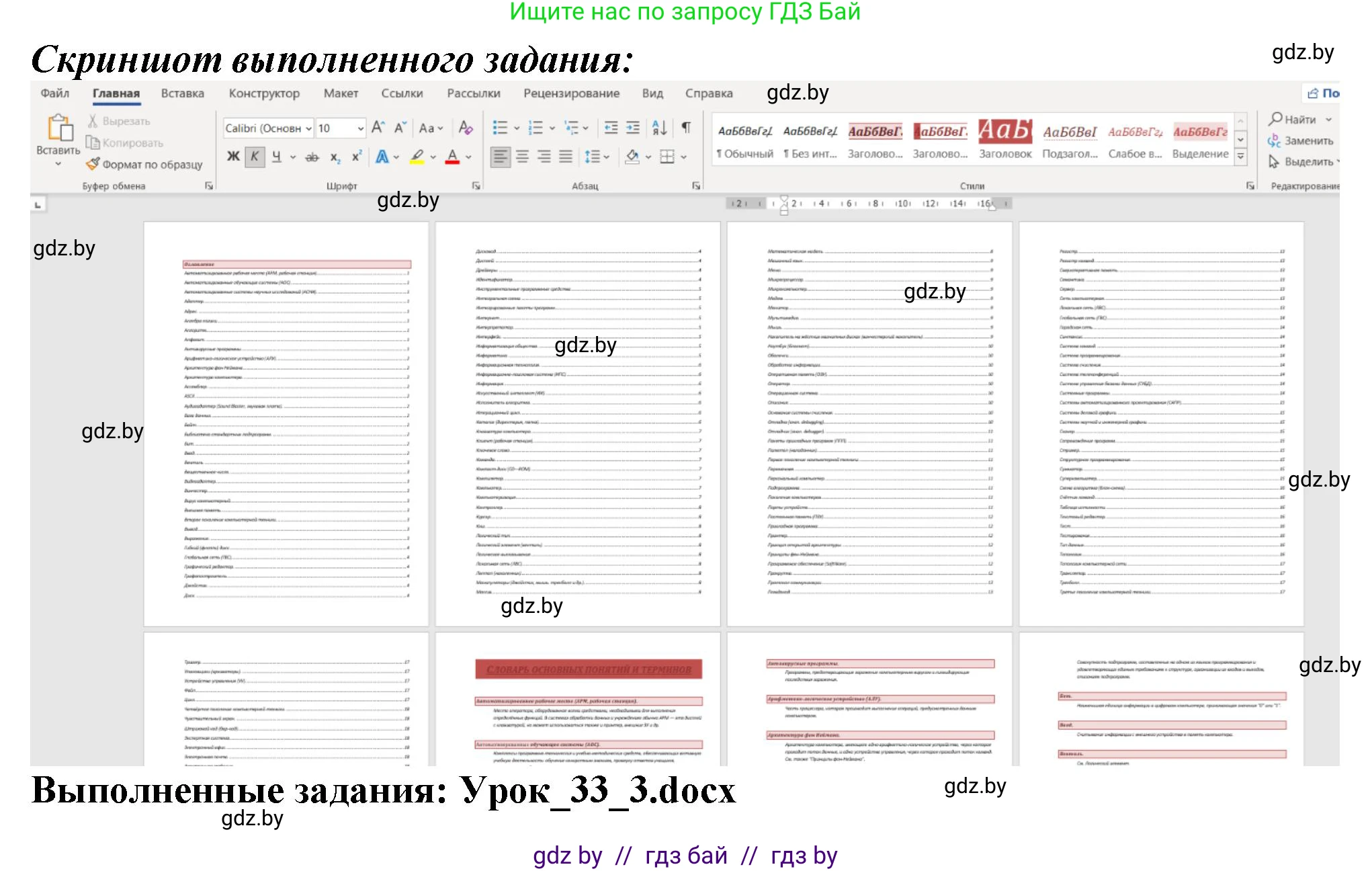This screenshot has height=871, width=1372.
Task: Click the Clear Formatting eraser icon
Action: 466,128
